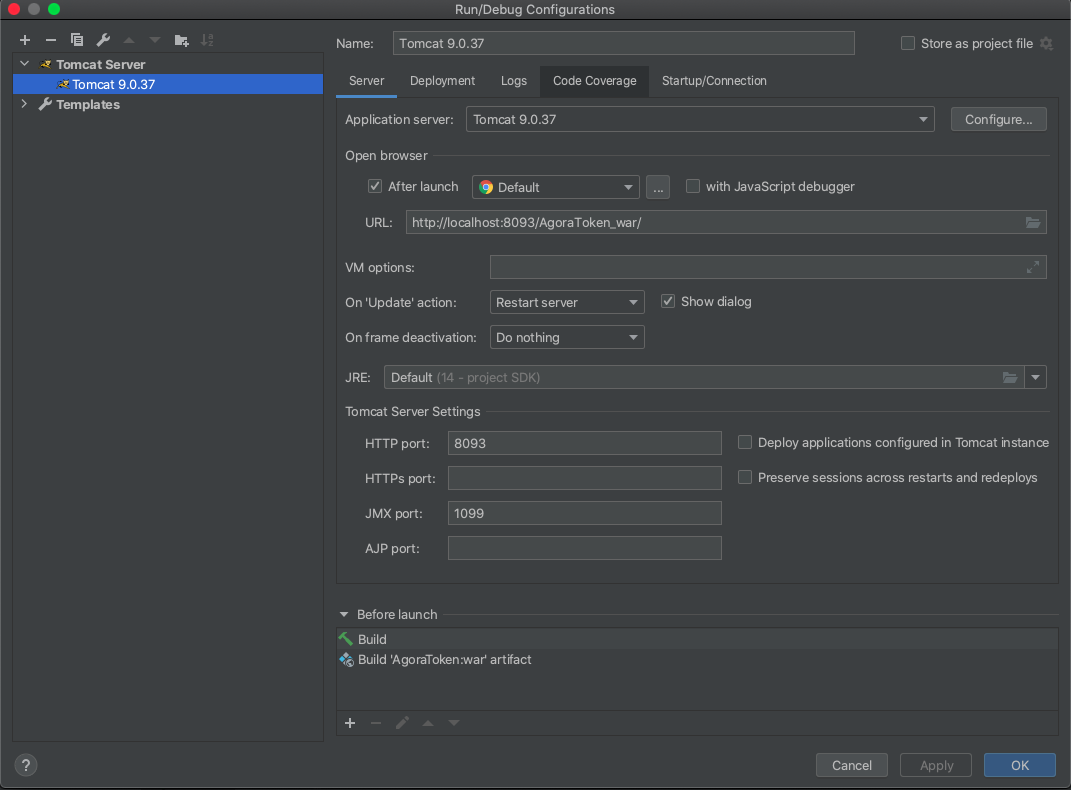Edit configuration templates with wrench icon

tap(103, 40)
